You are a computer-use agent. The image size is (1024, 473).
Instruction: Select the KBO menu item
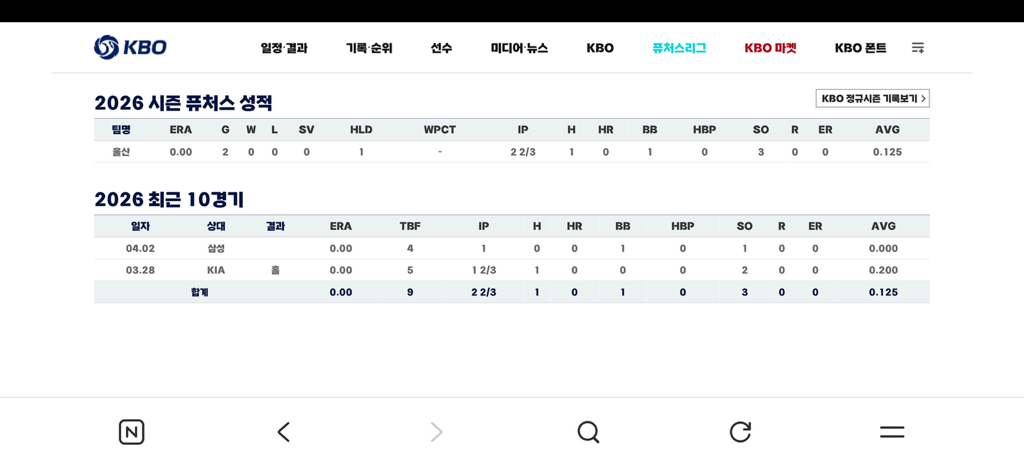600,48
